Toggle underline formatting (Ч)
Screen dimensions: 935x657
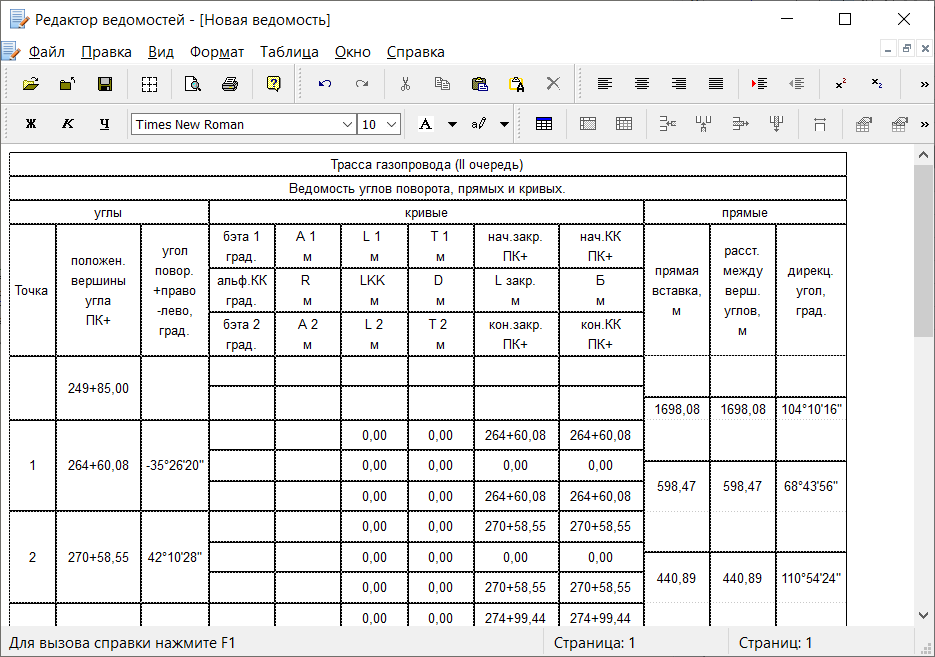click(104, 124)
